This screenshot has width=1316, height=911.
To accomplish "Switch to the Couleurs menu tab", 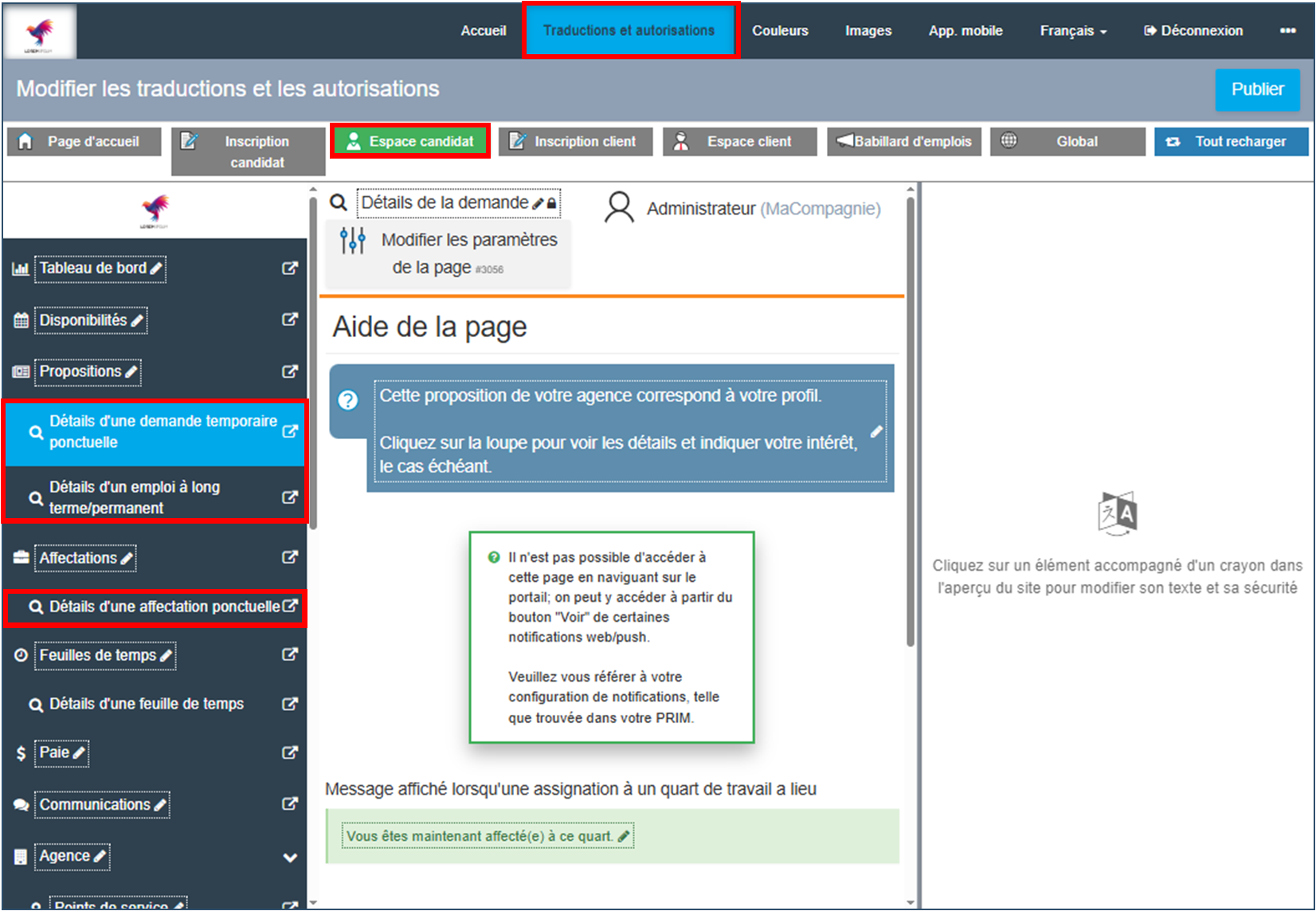I will 780,30.
